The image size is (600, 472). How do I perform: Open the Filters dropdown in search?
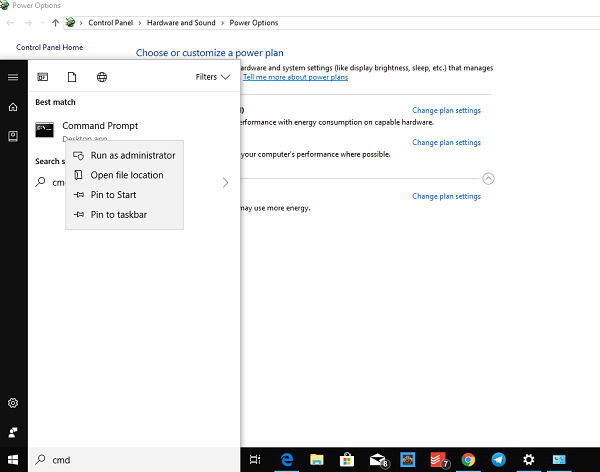tap(212, 77)
